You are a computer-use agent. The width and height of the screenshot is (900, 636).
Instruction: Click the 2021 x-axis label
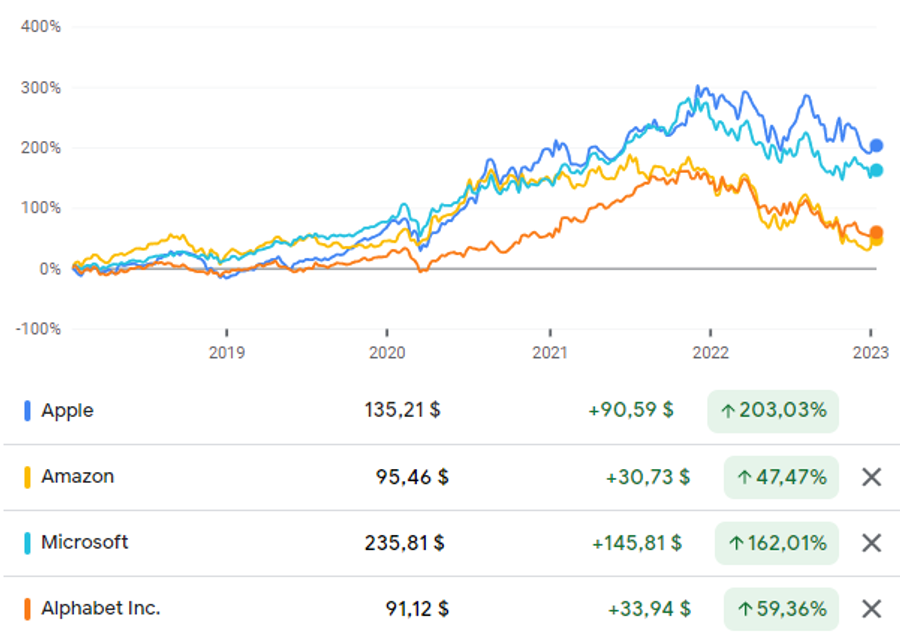tap(550, 352)
